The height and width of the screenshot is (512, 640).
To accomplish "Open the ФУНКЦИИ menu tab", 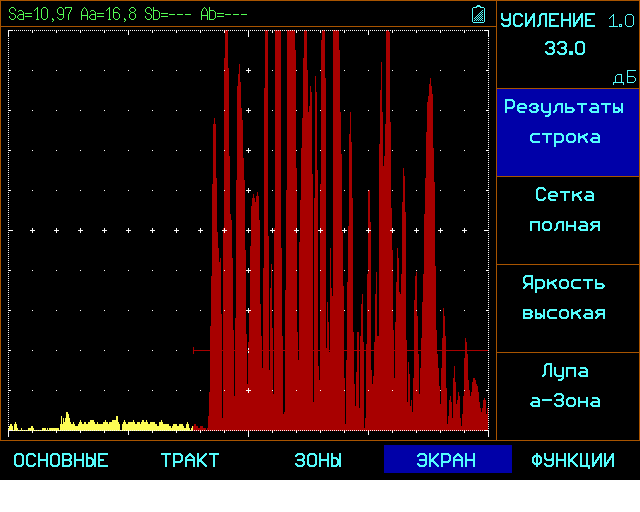I will [573, 460].
